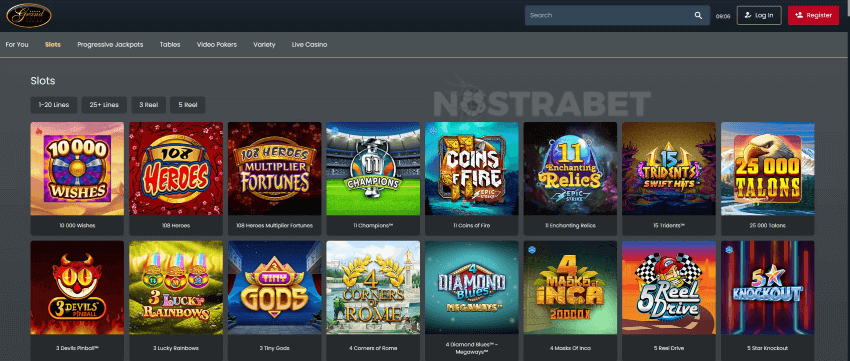The height and width of the screenshot is (361, 850).
Task: Click the "4 Corners of Rome" caption
Action: (373, 348)
